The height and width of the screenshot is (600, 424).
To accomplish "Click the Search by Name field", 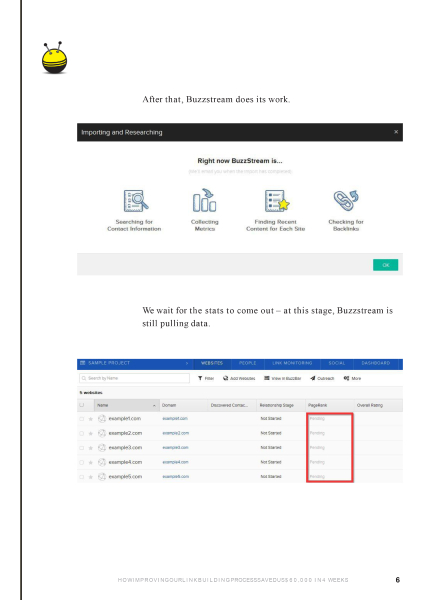I will pyautogui.click(x=134, y=378).
